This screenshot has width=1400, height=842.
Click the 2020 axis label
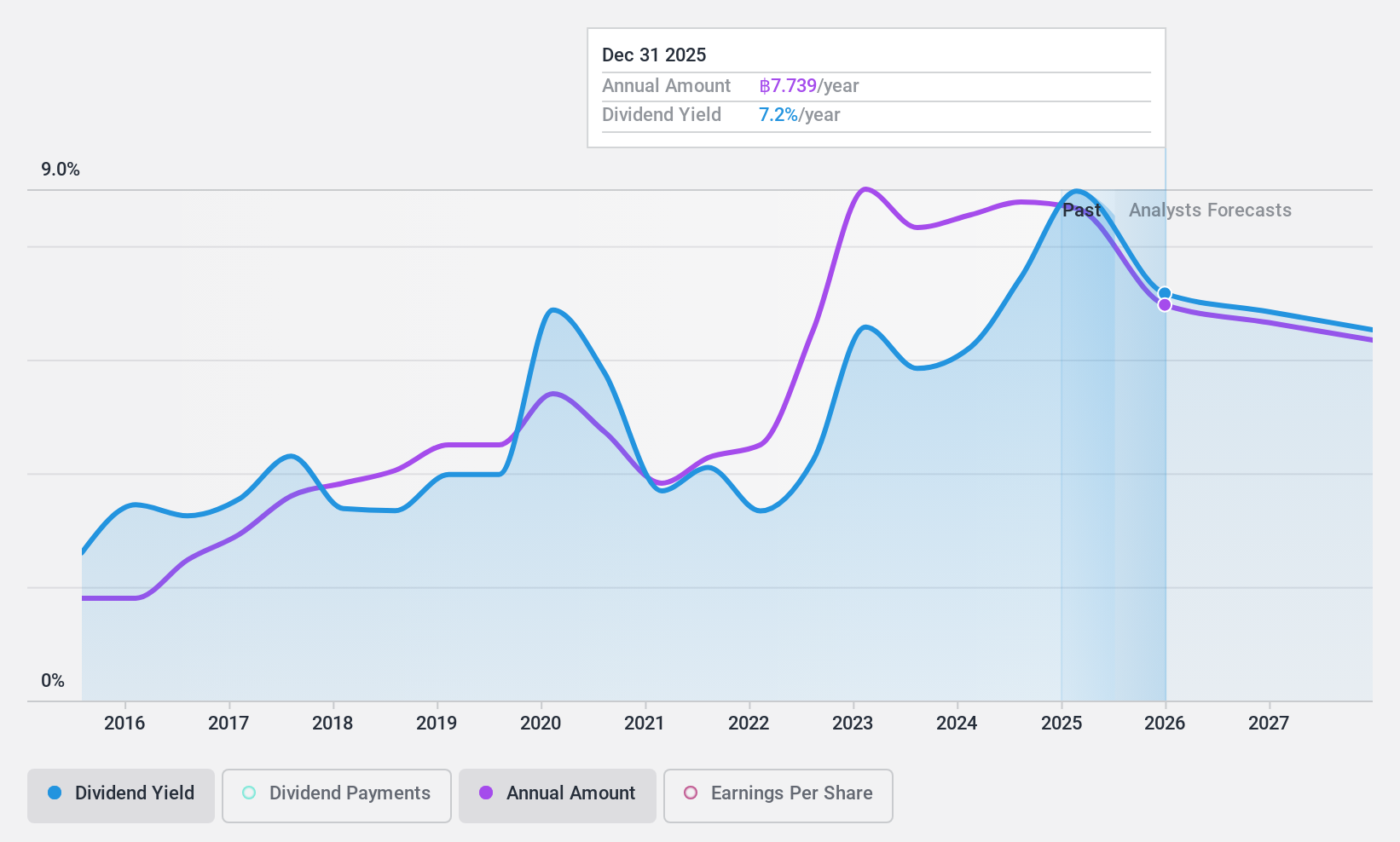[x=541, y=724]
